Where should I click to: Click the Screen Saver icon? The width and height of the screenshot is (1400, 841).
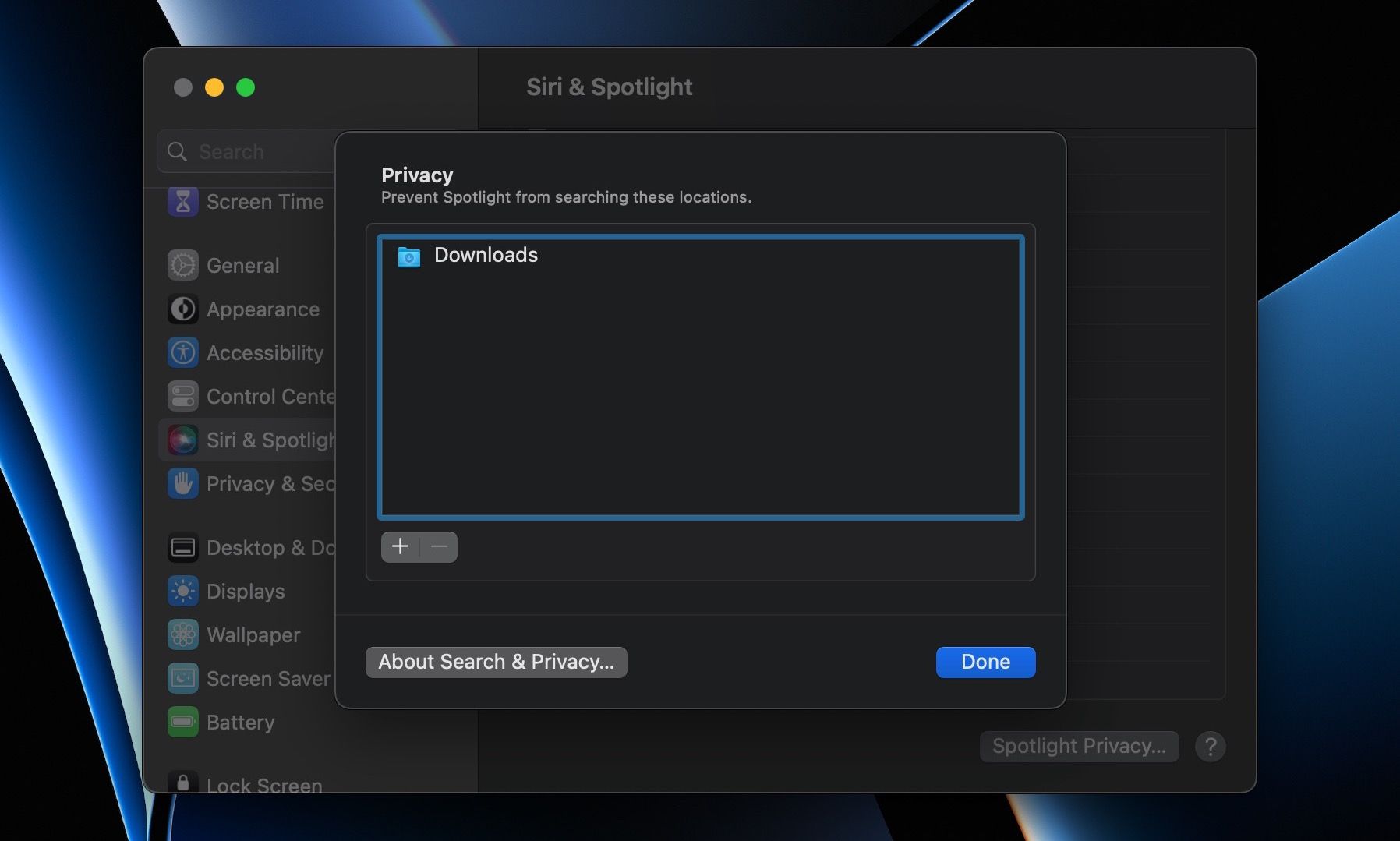[183, 679]
